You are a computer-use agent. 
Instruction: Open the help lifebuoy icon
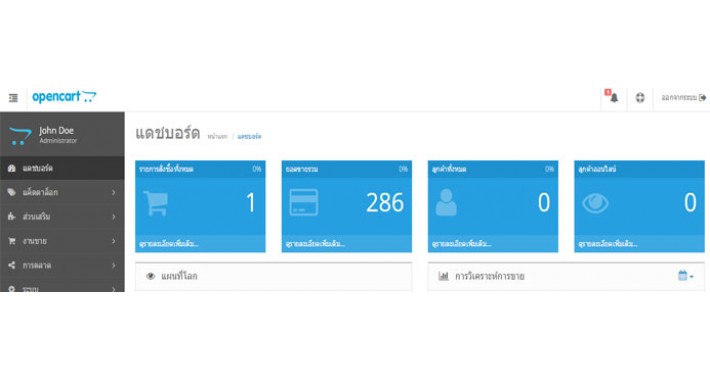pos(640,97)
